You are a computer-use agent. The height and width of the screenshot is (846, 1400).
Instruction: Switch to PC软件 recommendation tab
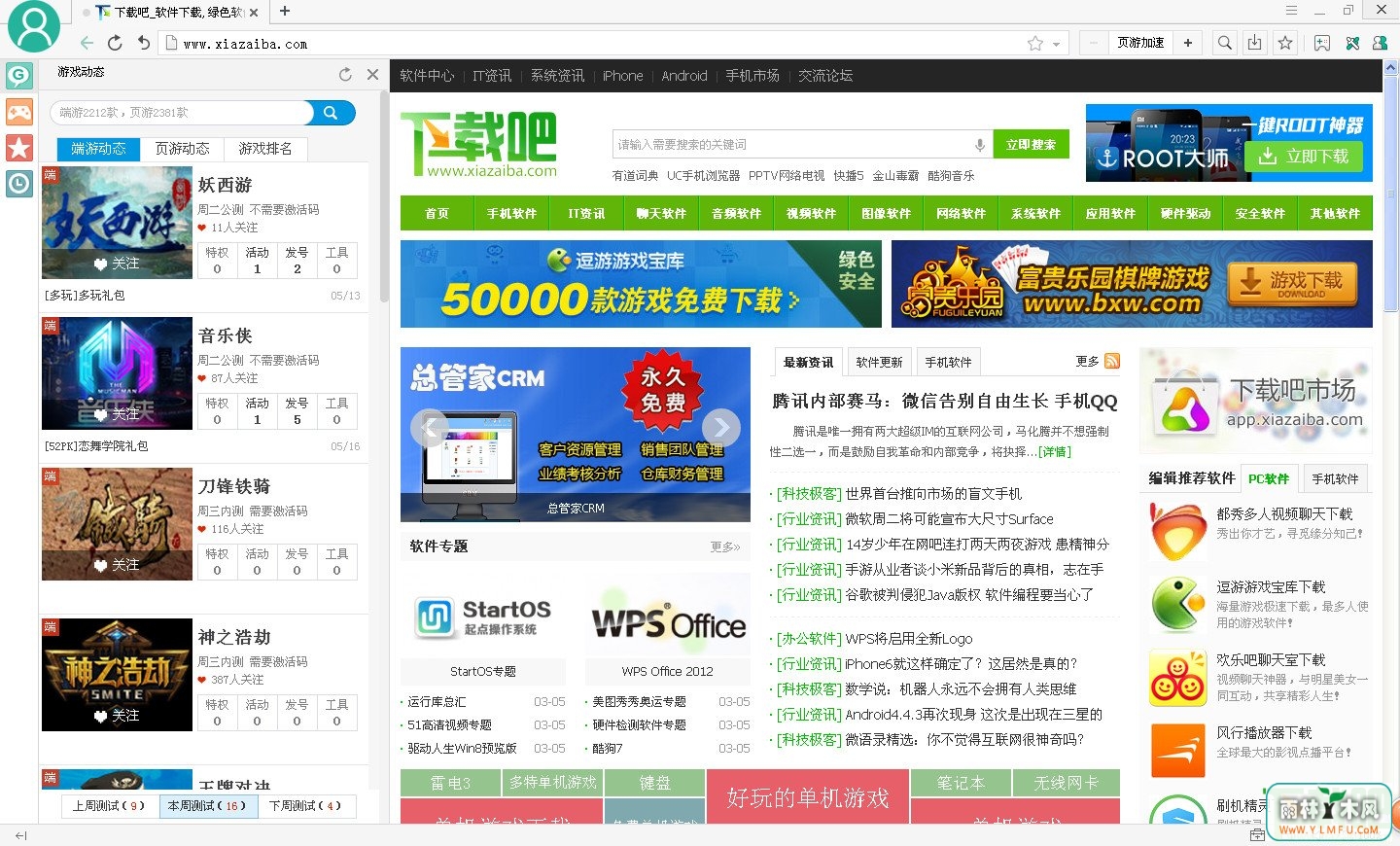click(x=1269, y=478)
